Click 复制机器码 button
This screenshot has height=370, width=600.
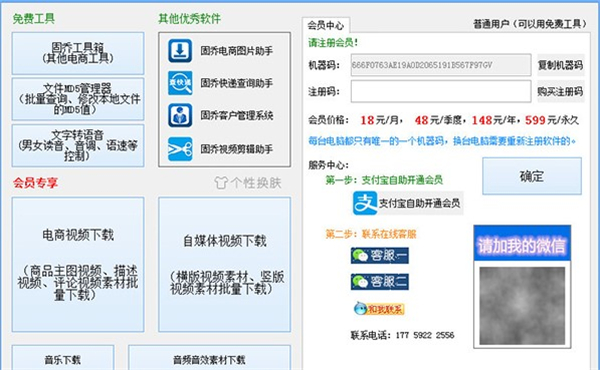pyautogui.click(x=561, y=65)
